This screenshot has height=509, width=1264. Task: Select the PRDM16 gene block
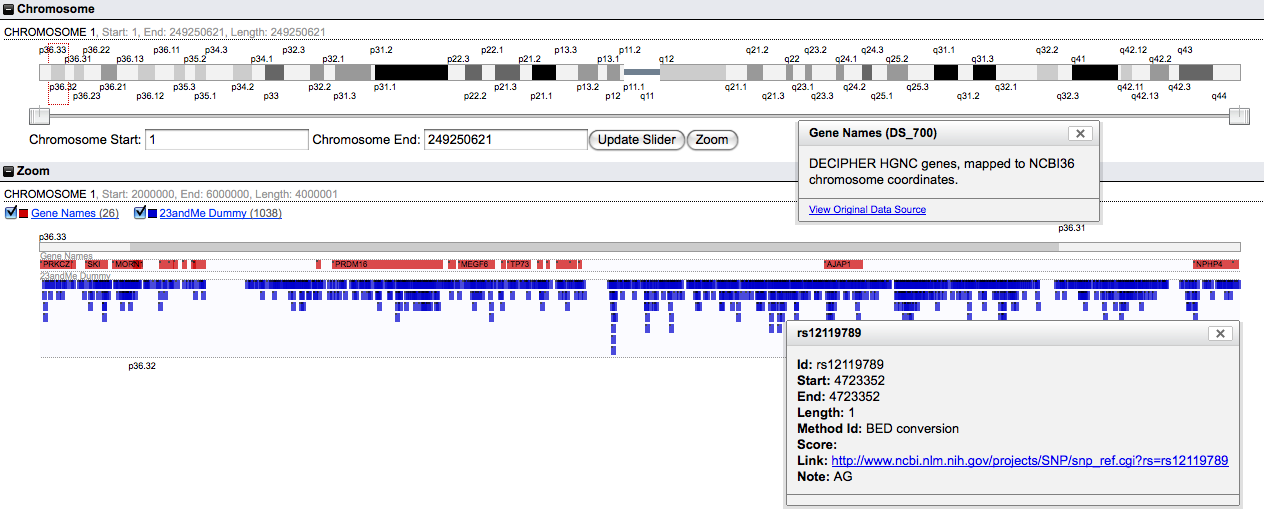pos(387,265)
